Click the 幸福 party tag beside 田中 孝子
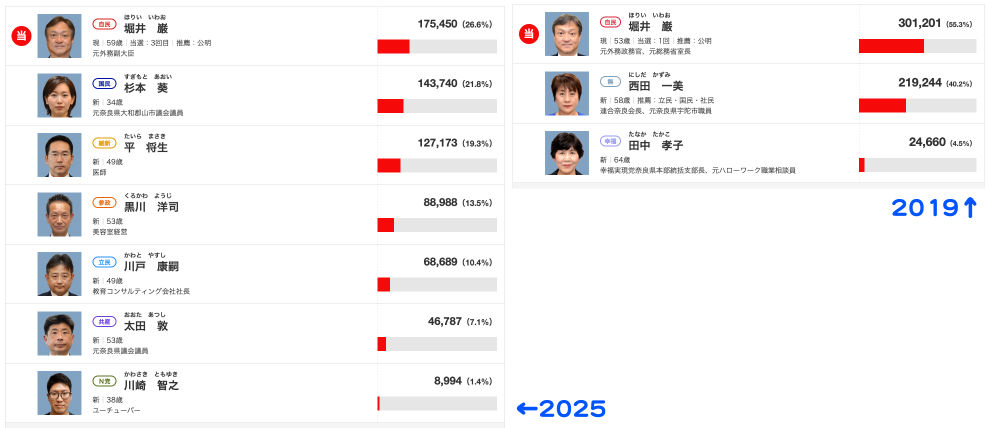 [611, 140]
